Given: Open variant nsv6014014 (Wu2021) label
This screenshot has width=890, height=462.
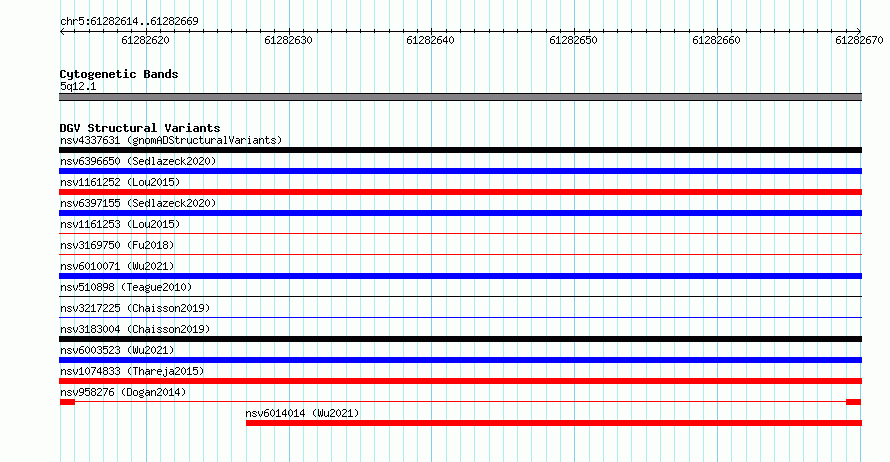Looking at the screenshot, I should 303,413.
